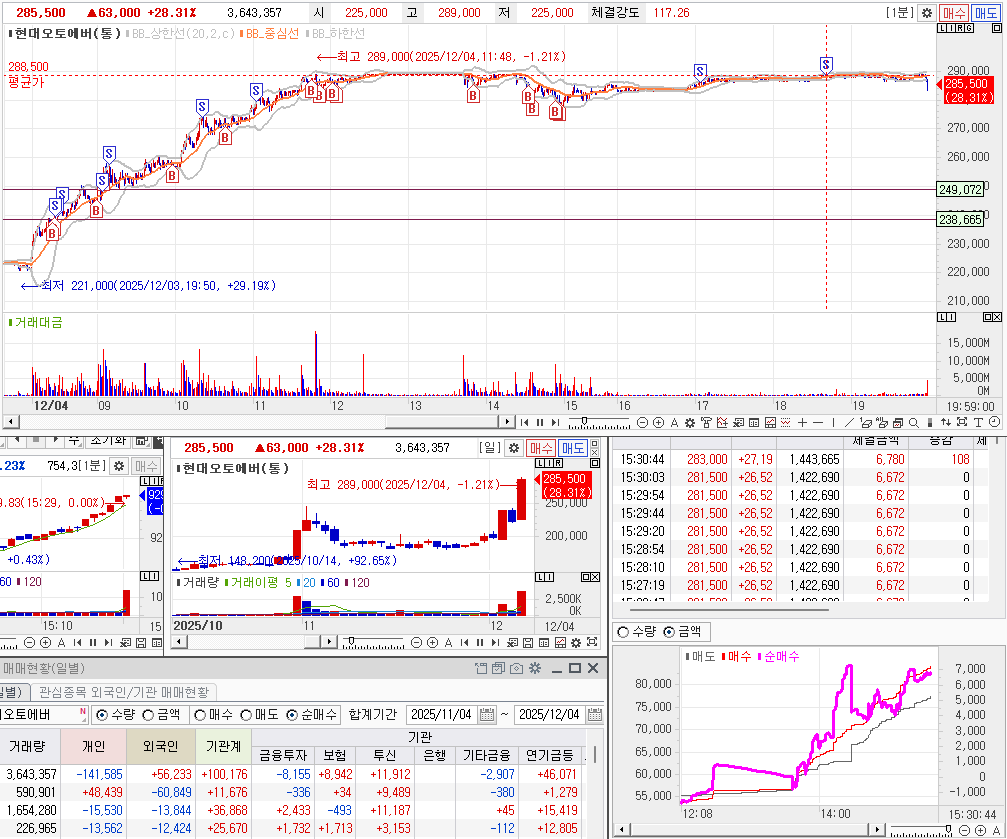This screenshot has height=839, width=1007.
Task: Click 외국인 column header
Action: click(161, 746)
